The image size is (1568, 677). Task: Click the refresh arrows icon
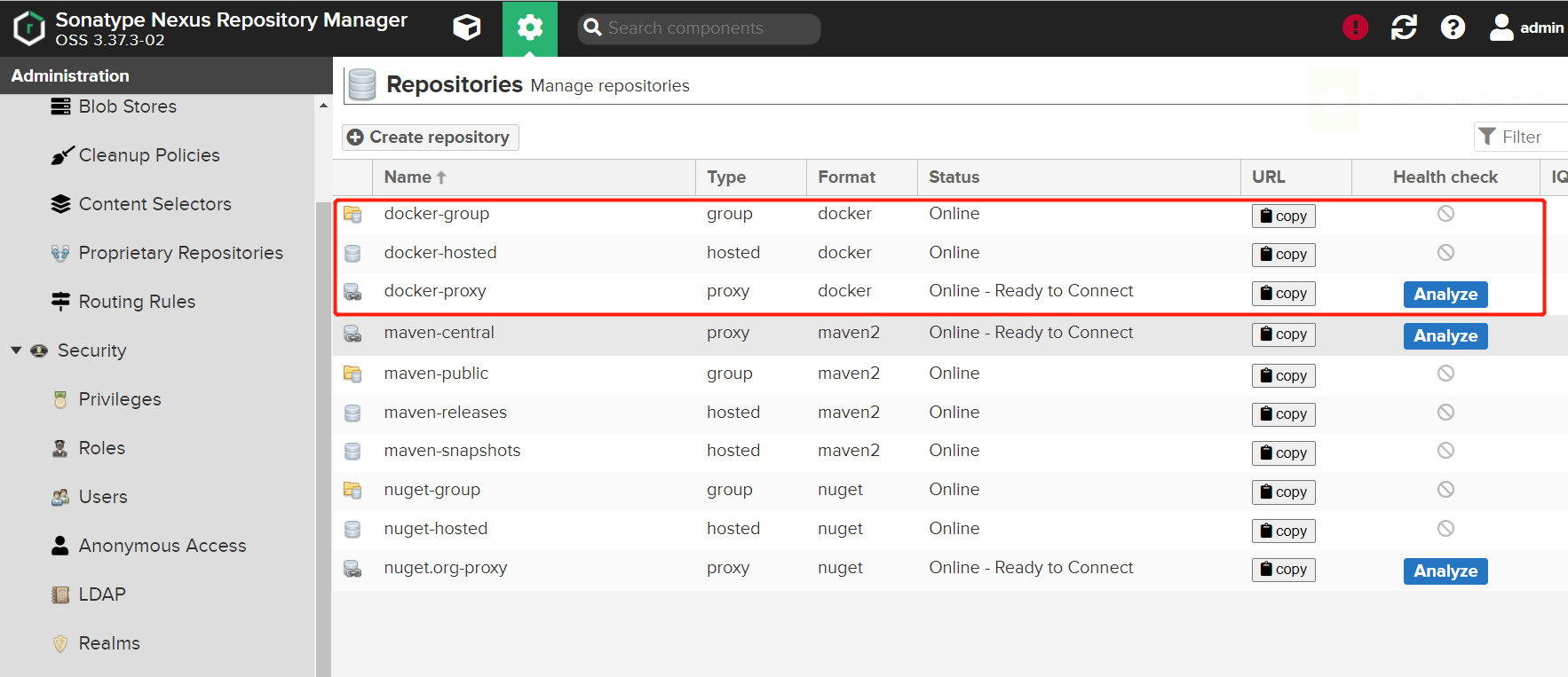click(1404, 28)
